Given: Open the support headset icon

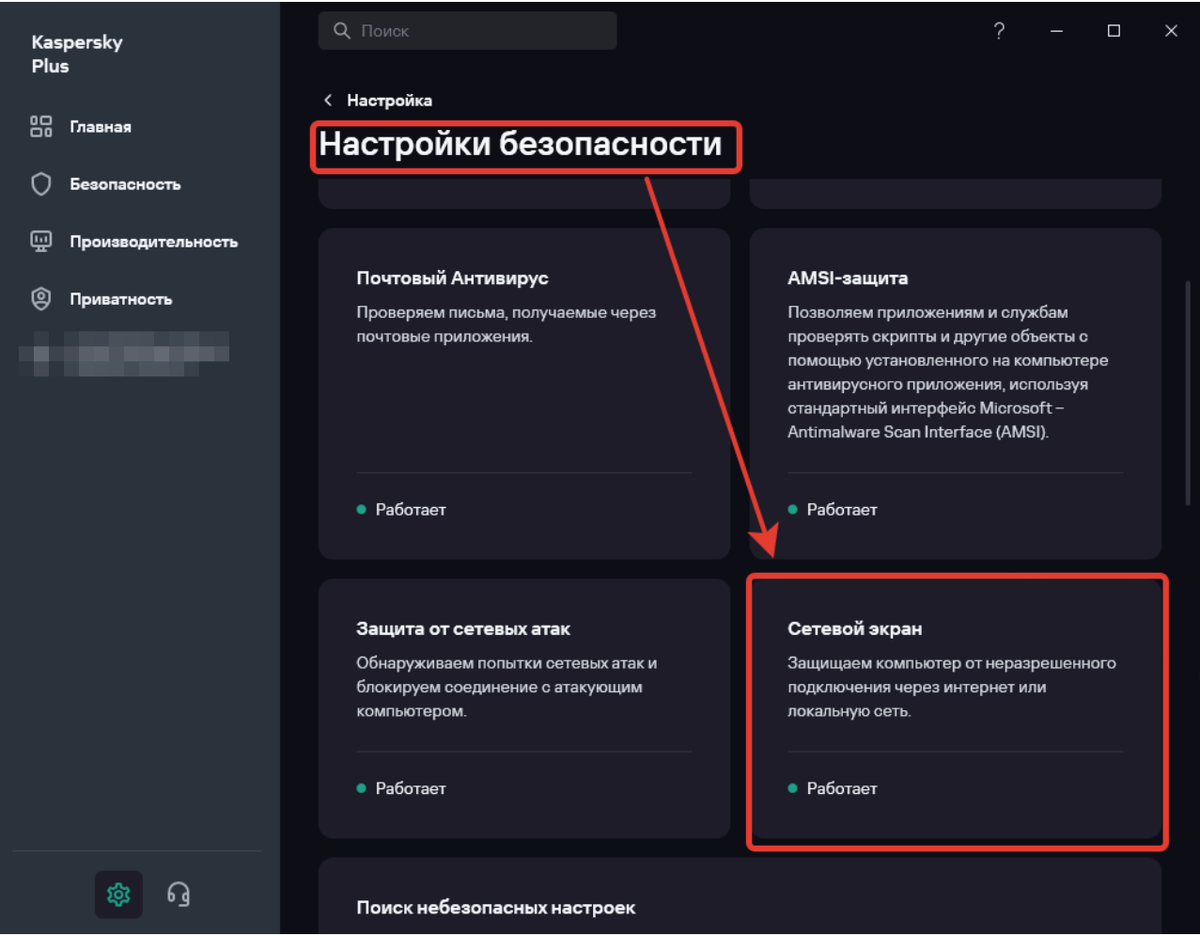Looking at the screenshot, I should (x=179, y=894).
